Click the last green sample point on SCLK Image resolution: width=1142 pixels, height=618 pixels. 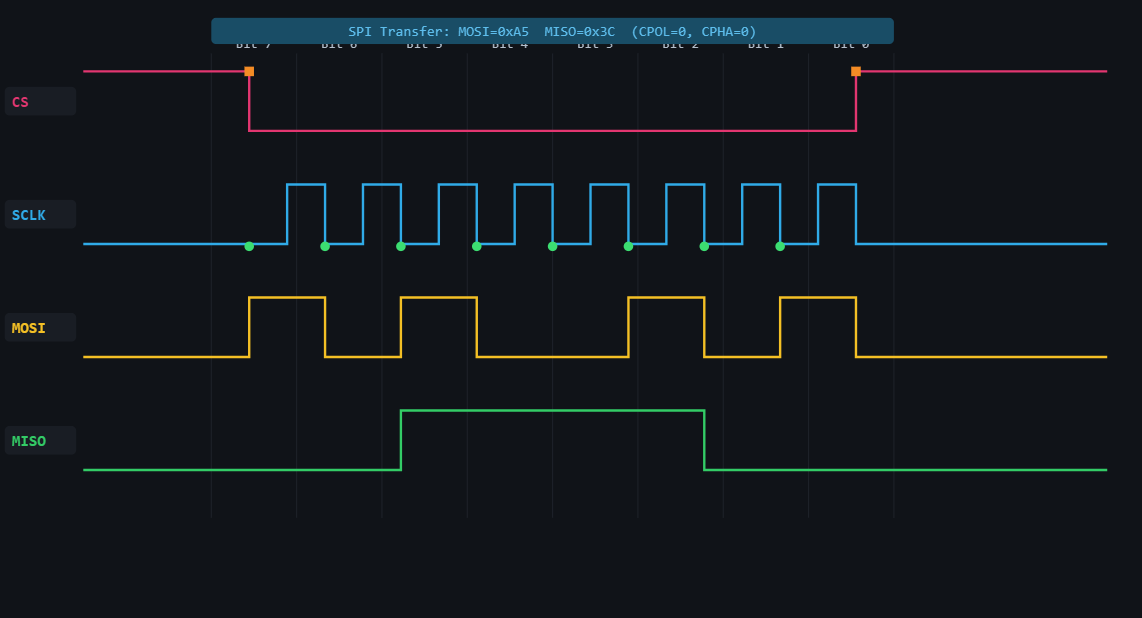coord(781,245)
